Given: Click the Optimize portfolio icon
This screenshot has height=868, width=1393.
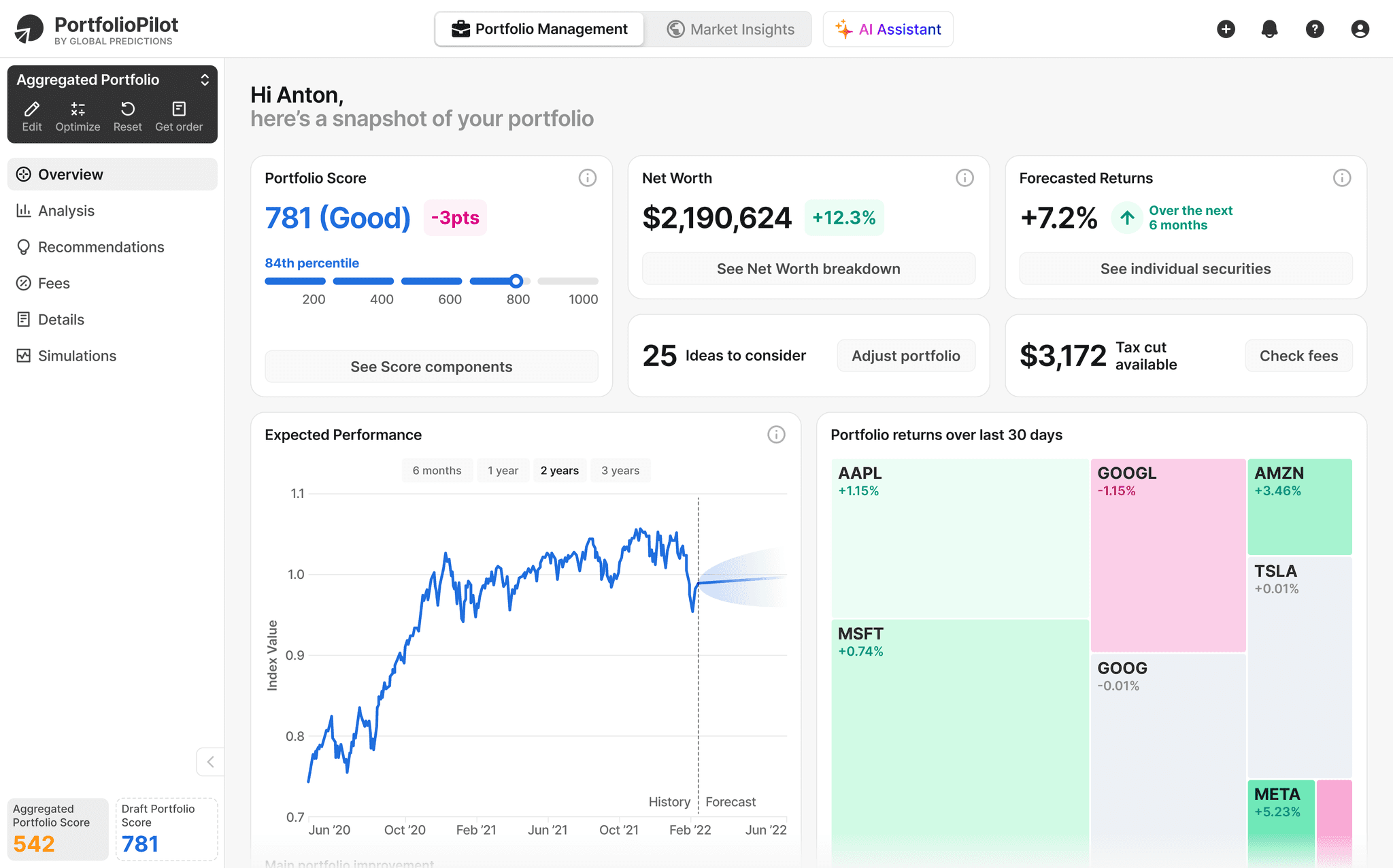Looking at the screenshot, I should coord(78,110).
